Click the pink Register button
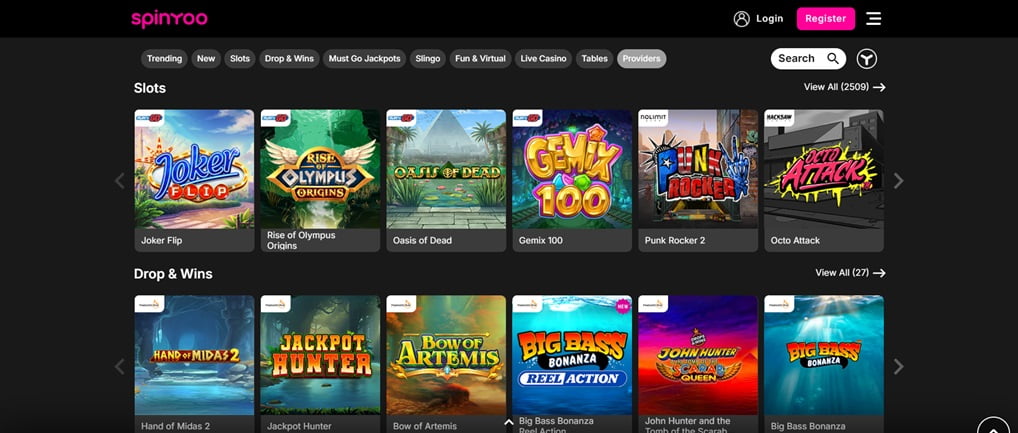 [825, 19]
